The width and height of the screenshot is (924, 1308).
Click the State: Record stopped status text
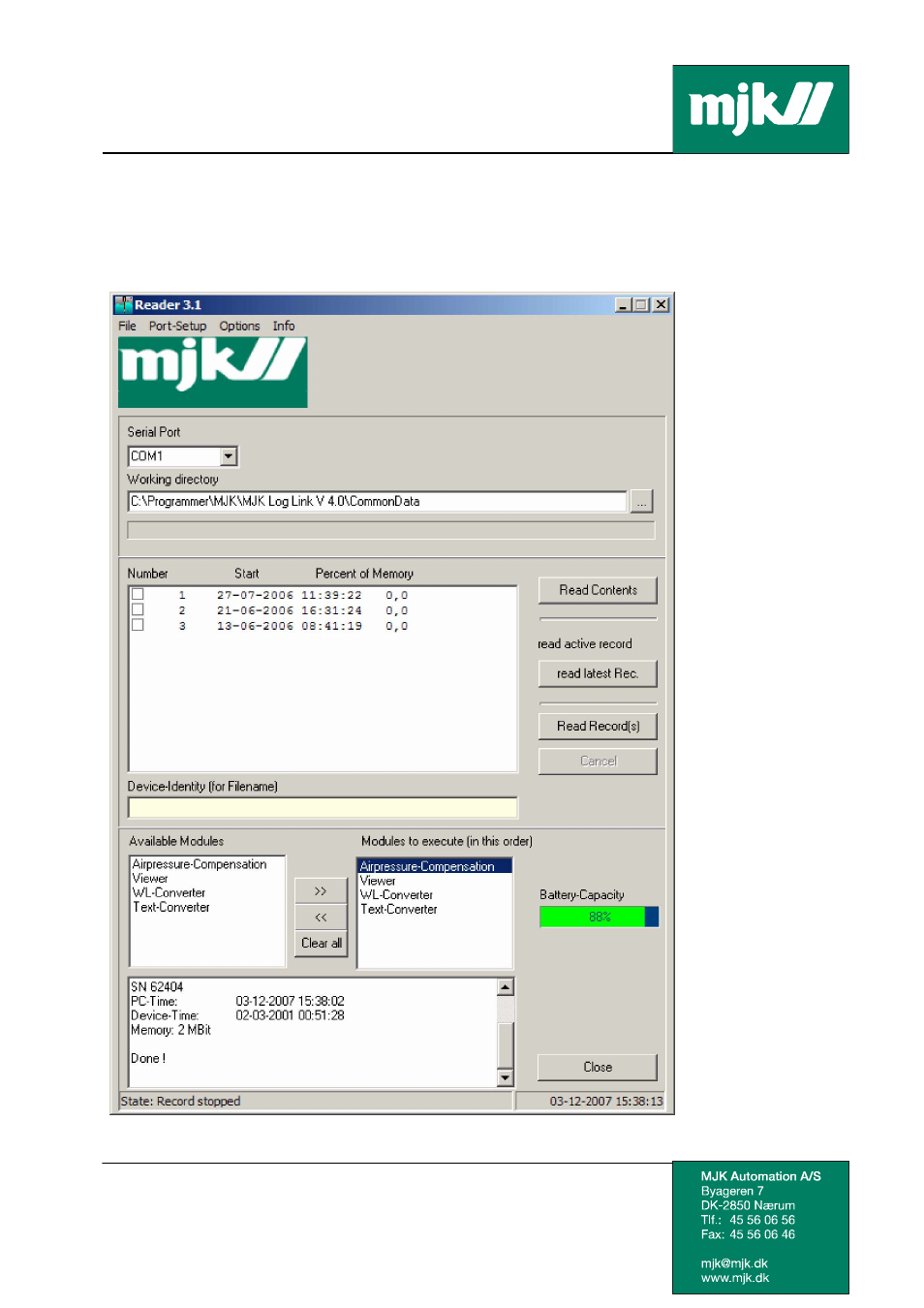click(x=180, y=1101)
